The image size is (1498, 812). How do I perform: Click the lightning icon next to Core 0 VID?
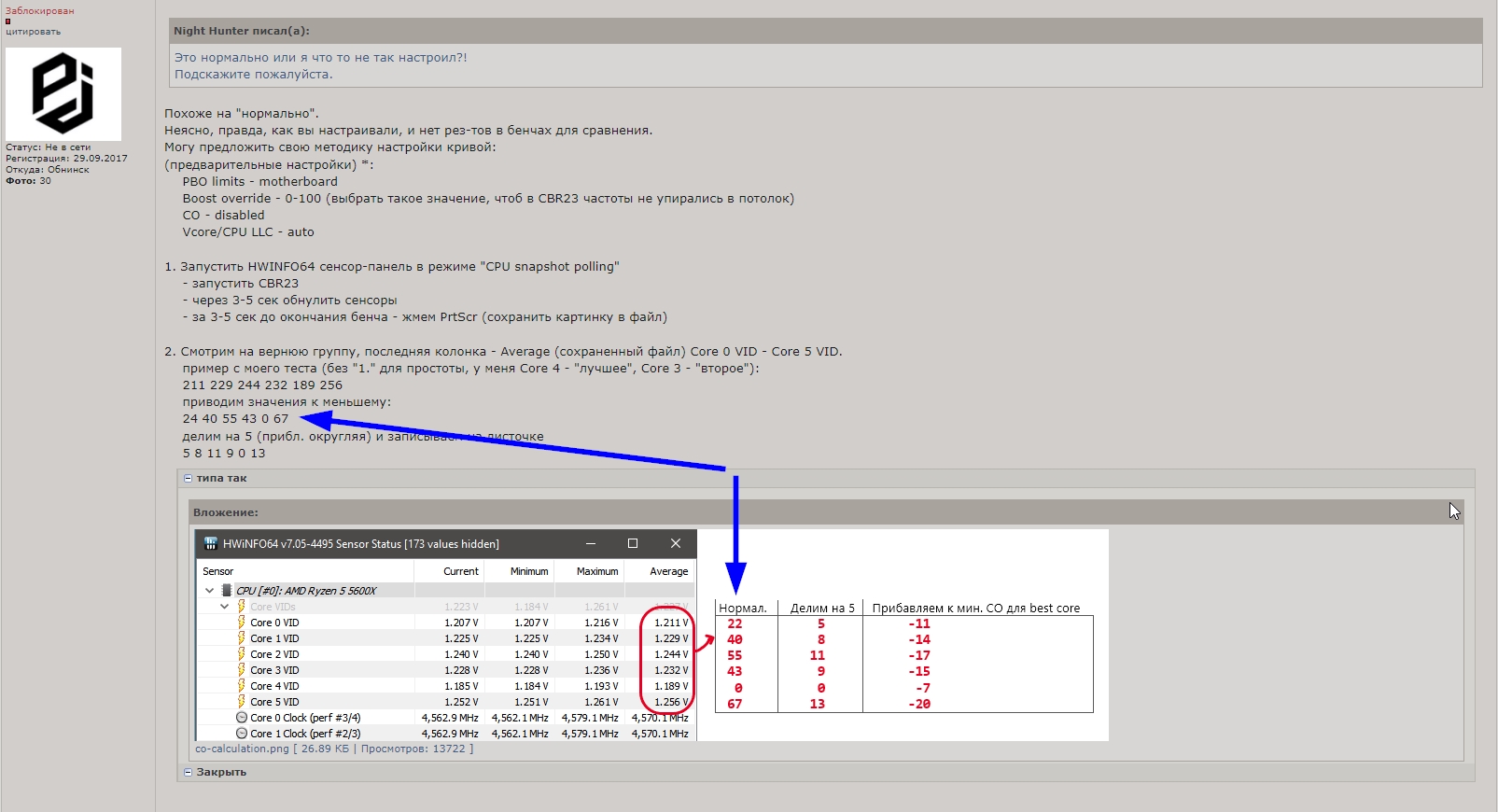tap(241, 623)
